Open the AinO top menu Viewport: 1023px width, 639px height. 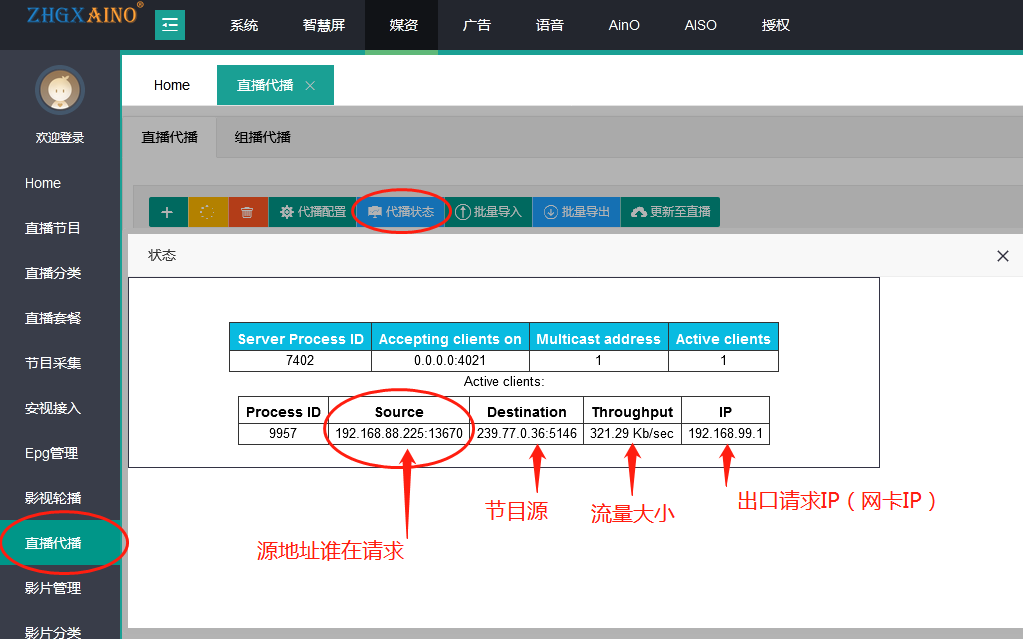624,25
